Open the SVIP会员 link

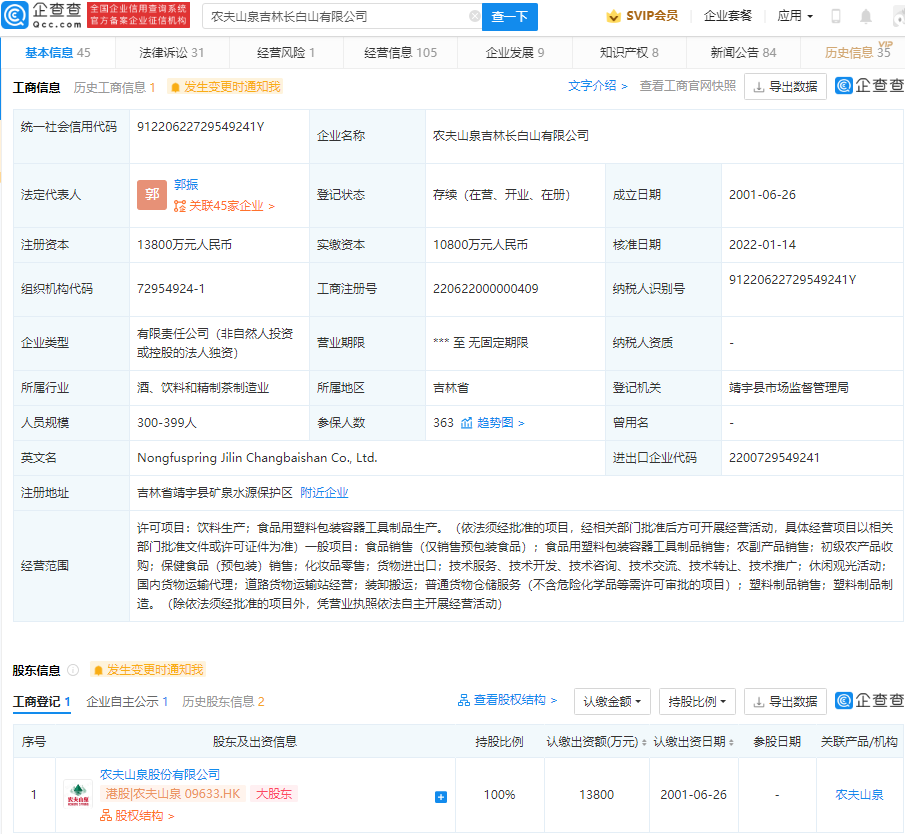(x=652, y=16)
